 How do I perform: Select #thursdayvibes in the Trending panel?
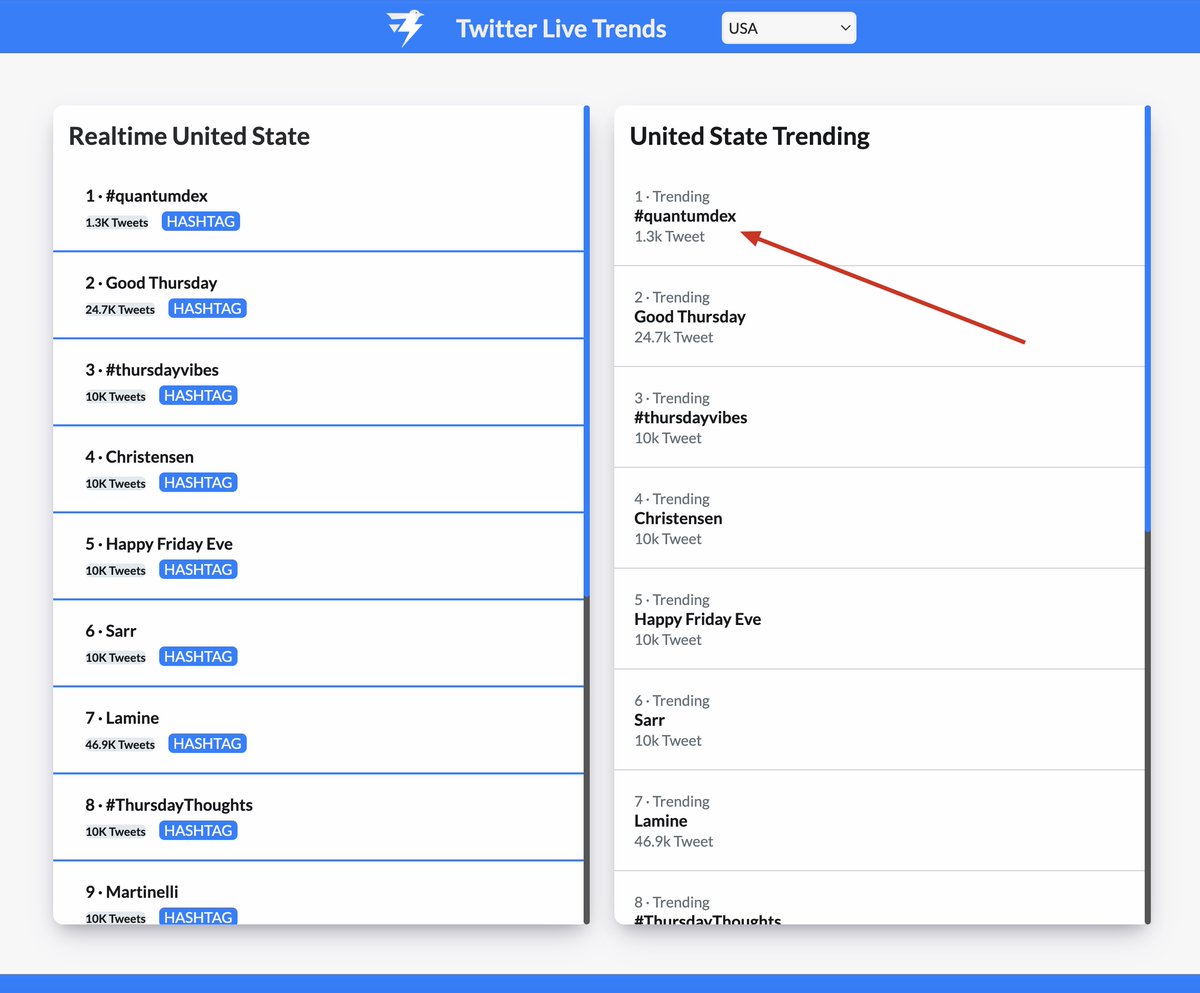pos(690,418)
